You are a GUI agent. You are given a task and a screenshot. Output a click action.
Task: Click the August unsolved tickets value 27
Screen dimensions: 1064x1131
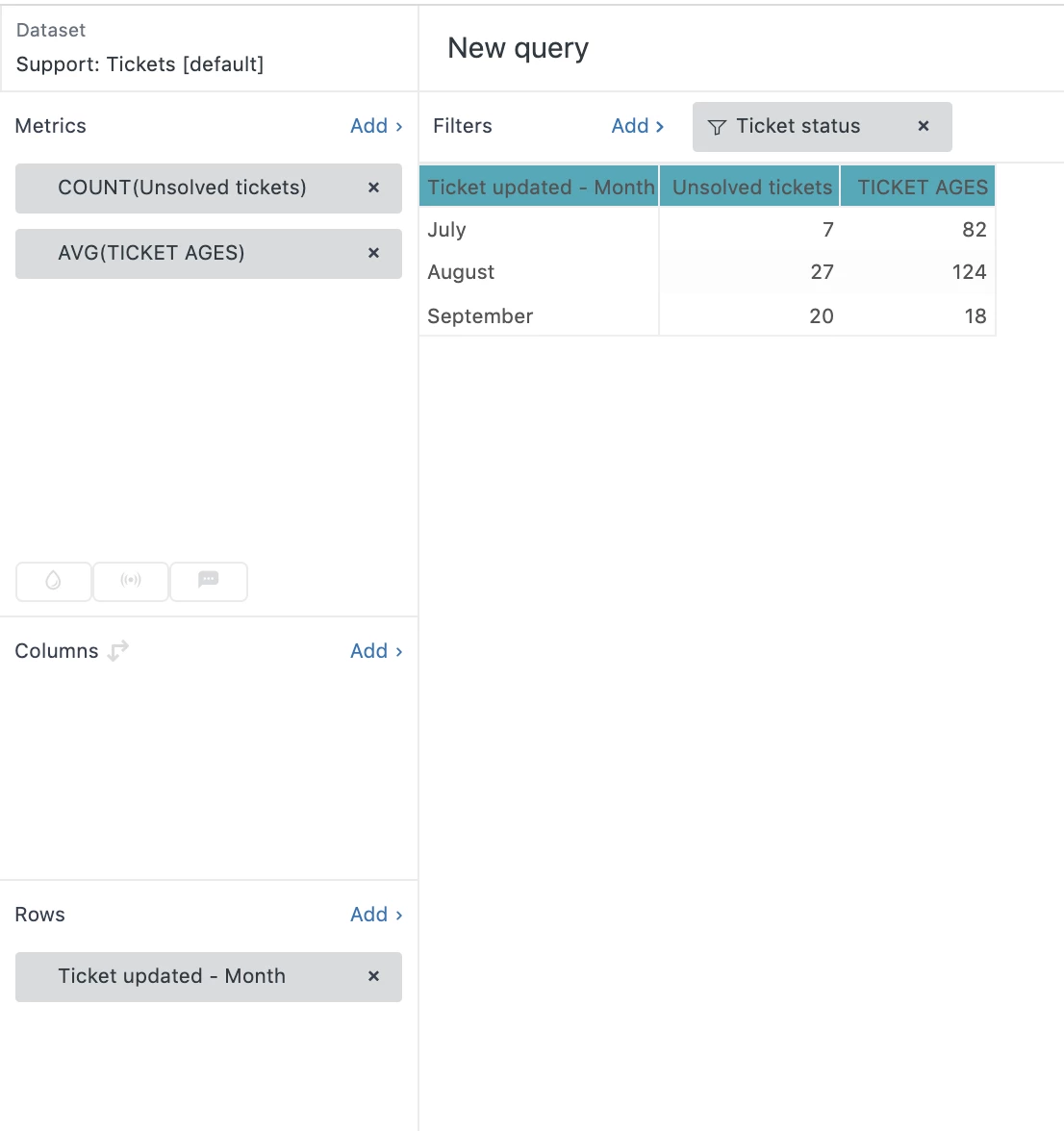tap(822, 273)
